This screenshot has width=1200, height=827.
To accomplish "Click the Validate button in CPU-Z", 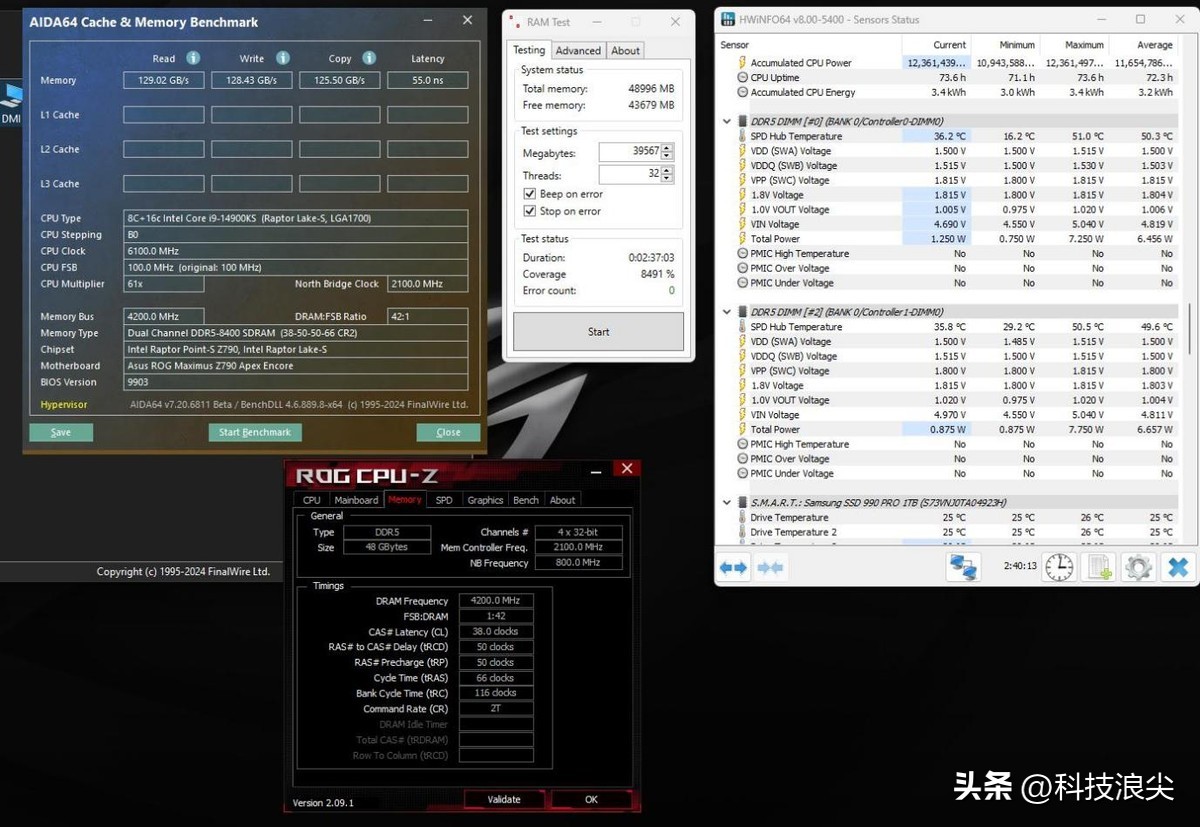I will [x=504, y=799].
